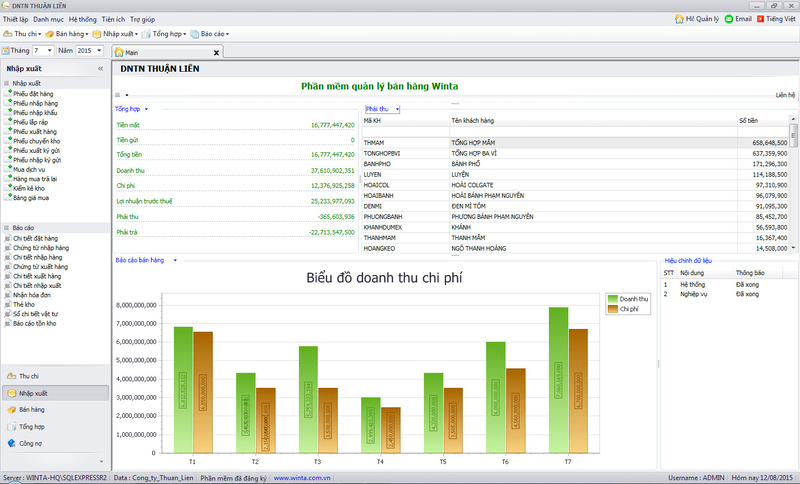Image resolution: width=800 pixels, height=484 pixels.
Task: Open Chi tiết đặt hàng report
Action: [x=35, y=238]
